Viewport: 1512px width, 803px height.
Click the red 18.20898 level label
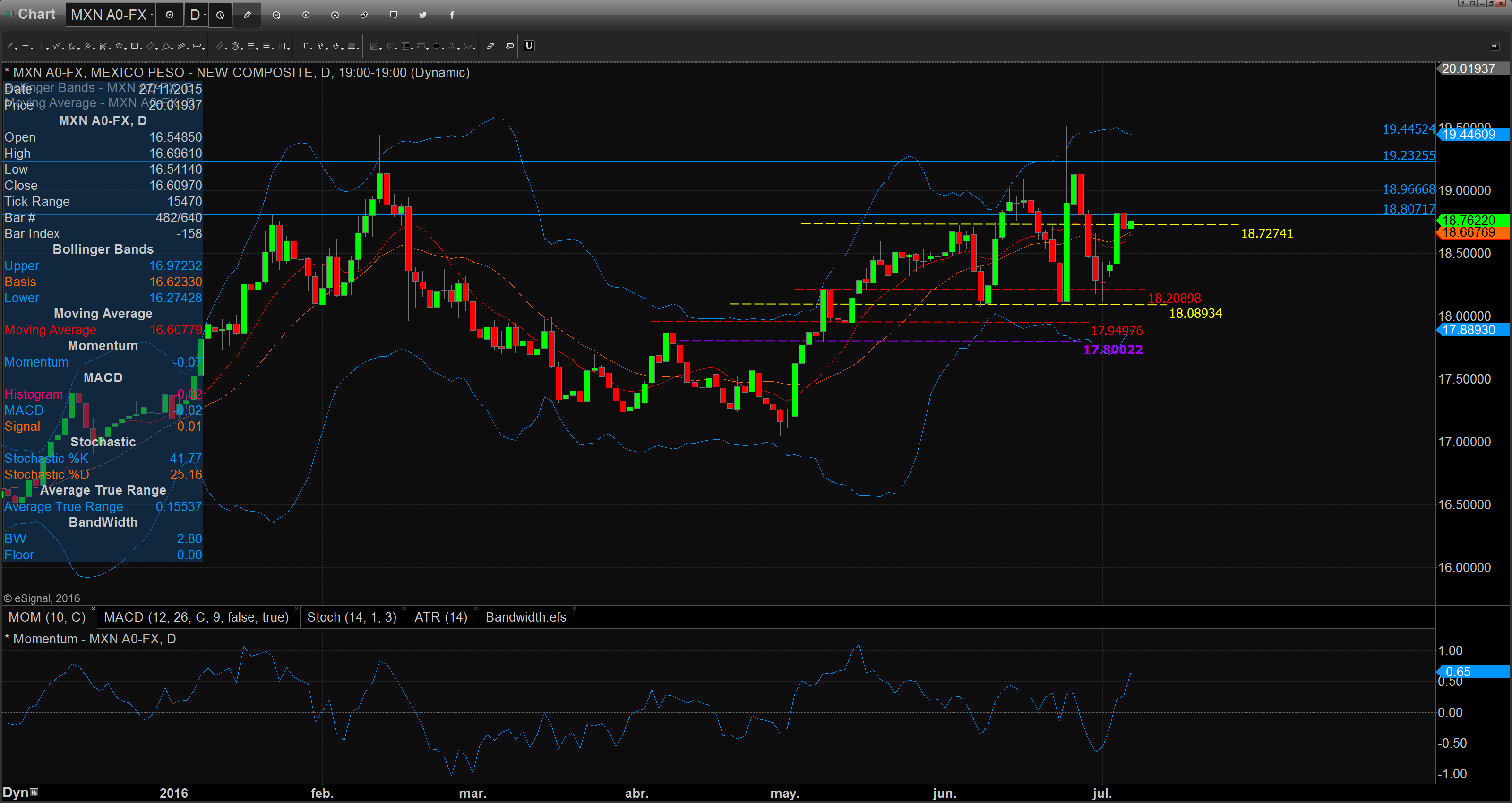(x=1175, y=298)
